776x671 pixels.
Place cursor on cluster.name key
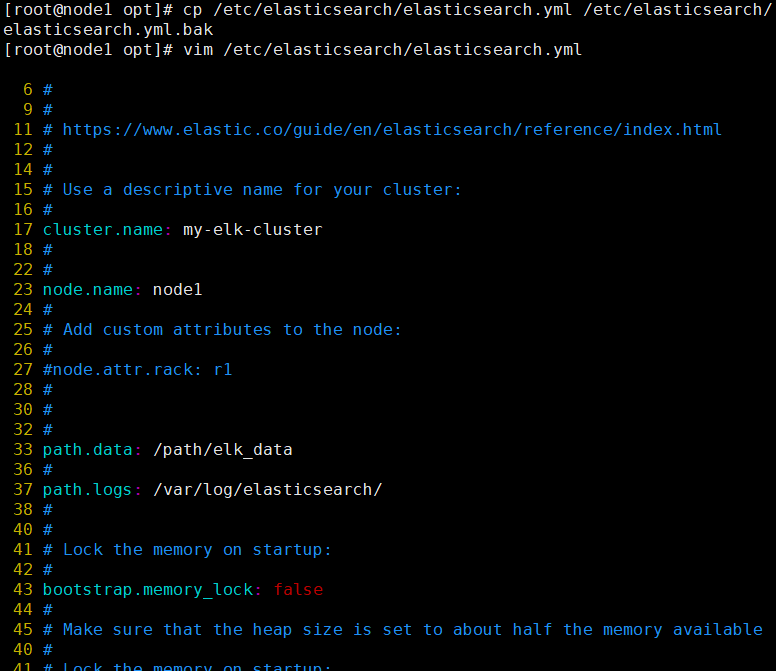(x=102, y=230)
